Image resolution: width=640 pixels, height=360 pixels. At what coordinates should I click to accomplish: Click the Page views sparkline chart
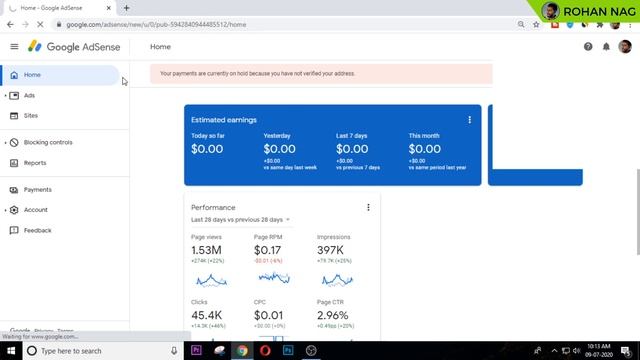[x=211, y=280]
